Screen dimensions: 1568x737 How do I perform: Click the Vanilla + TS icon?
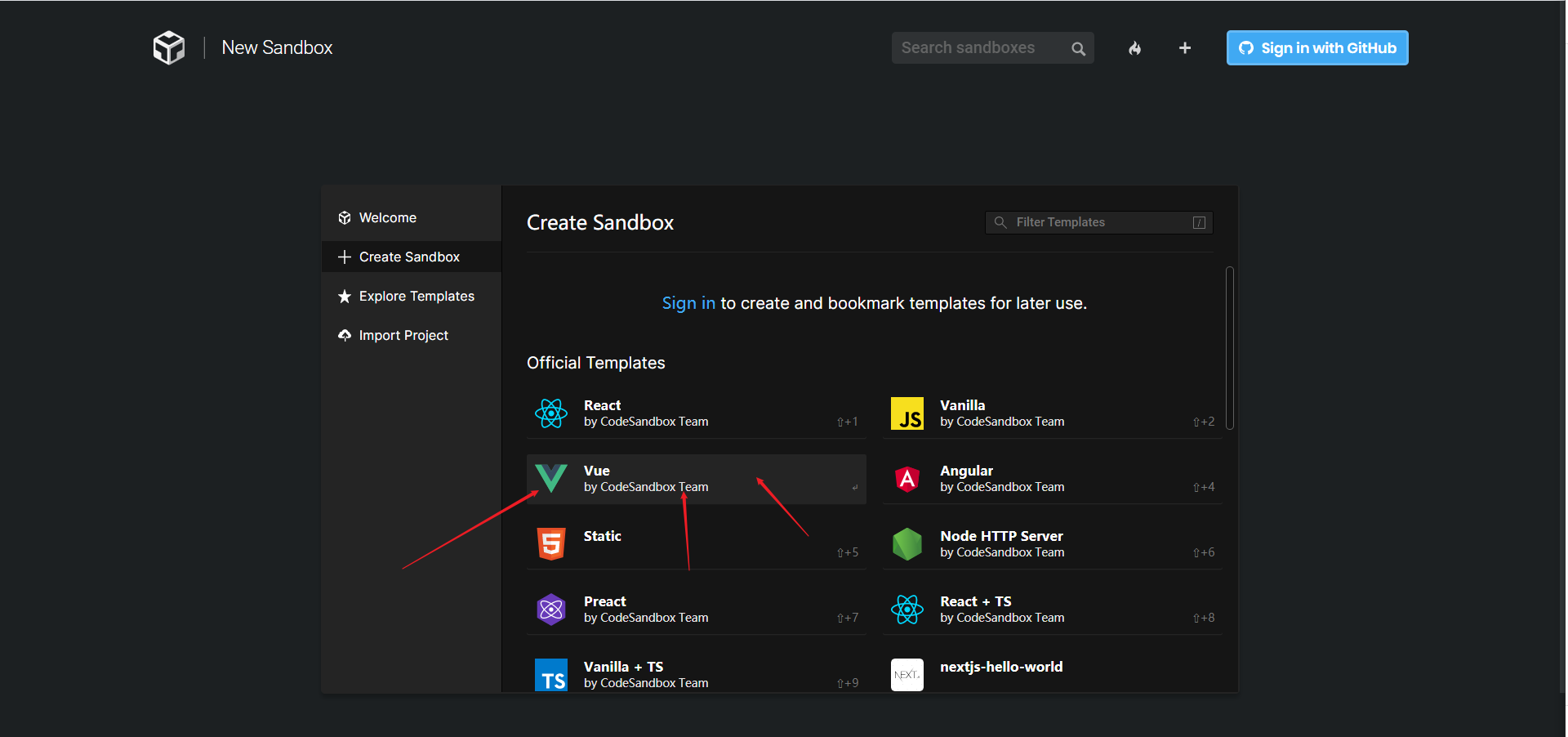pyautogui.click(x=551, y=675)
